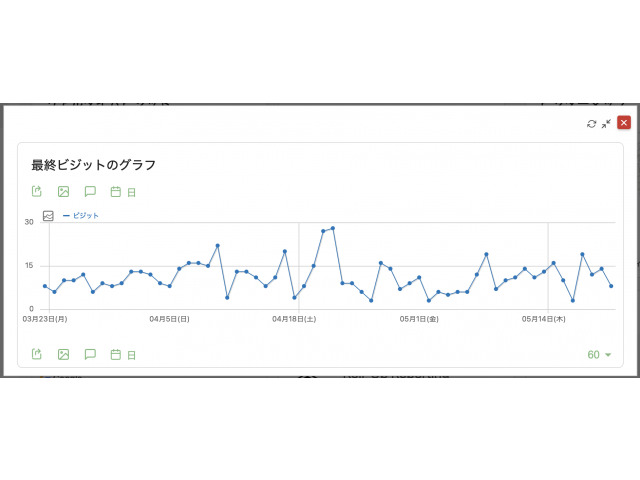Screen dimensions: 640x480
Task: Click the top export dataset icon
Action: [x=37, y=191]
